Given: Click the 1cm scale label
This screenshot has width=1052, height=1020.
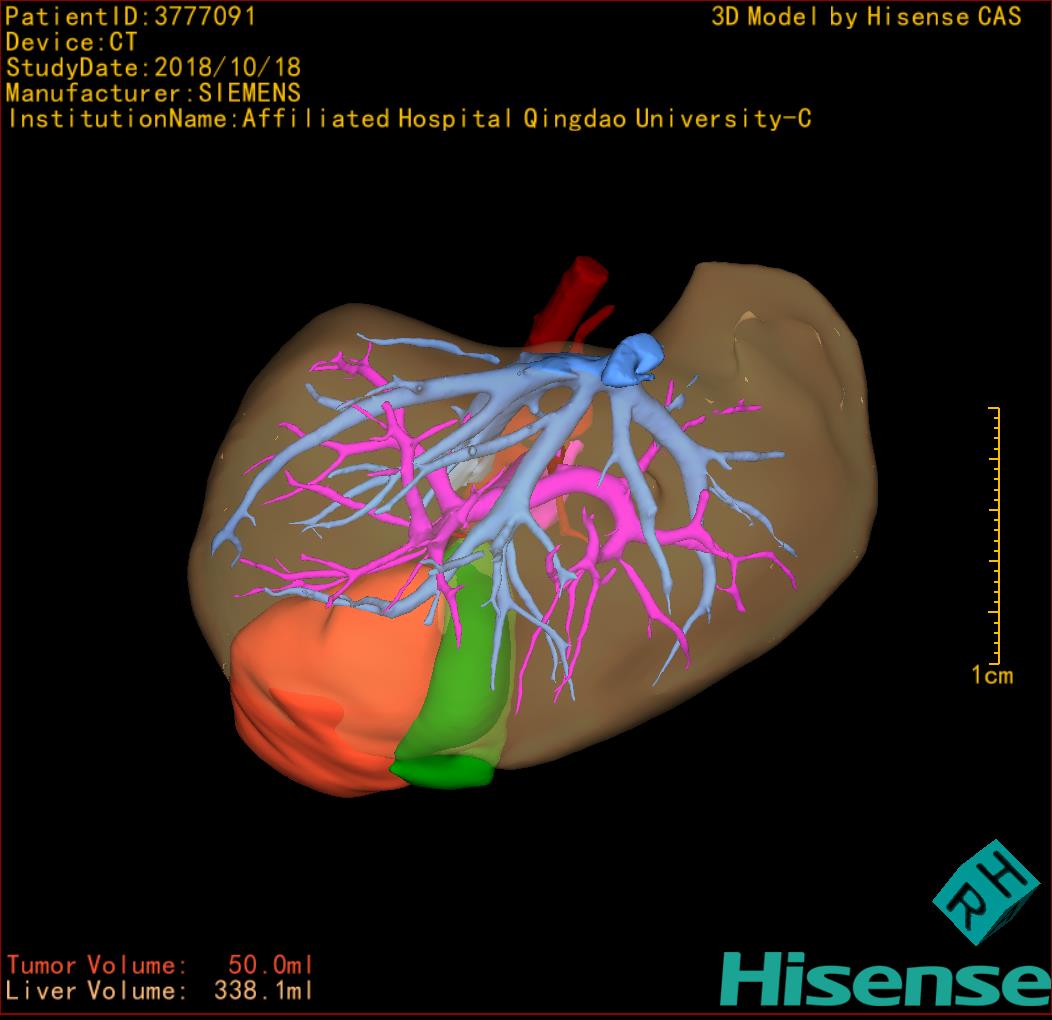Looking at the screenshot, I should tap(992, 675).
